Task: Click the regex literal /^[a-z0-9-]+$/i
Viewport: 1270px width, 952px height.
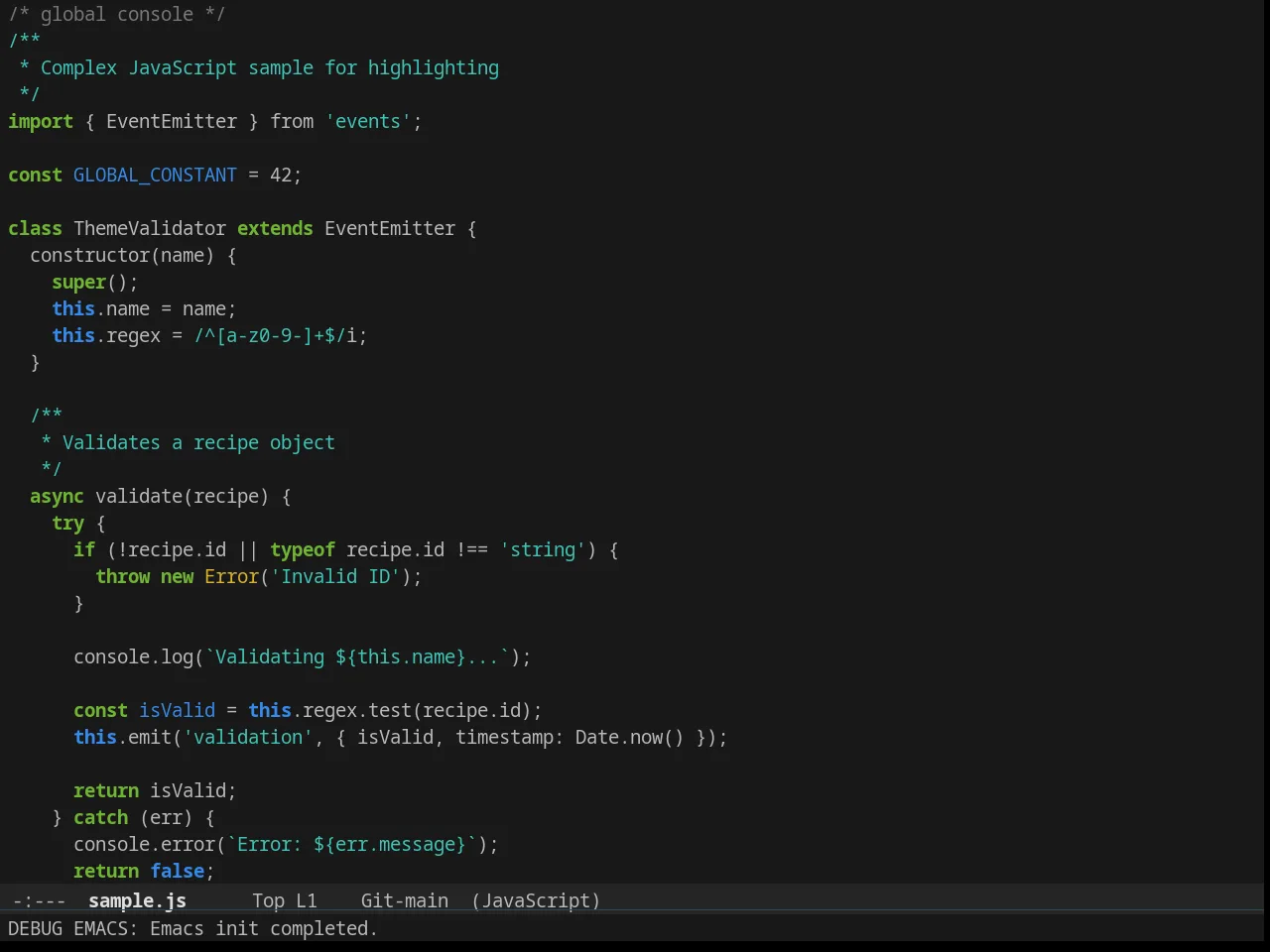Action: (x=275, y=335)
